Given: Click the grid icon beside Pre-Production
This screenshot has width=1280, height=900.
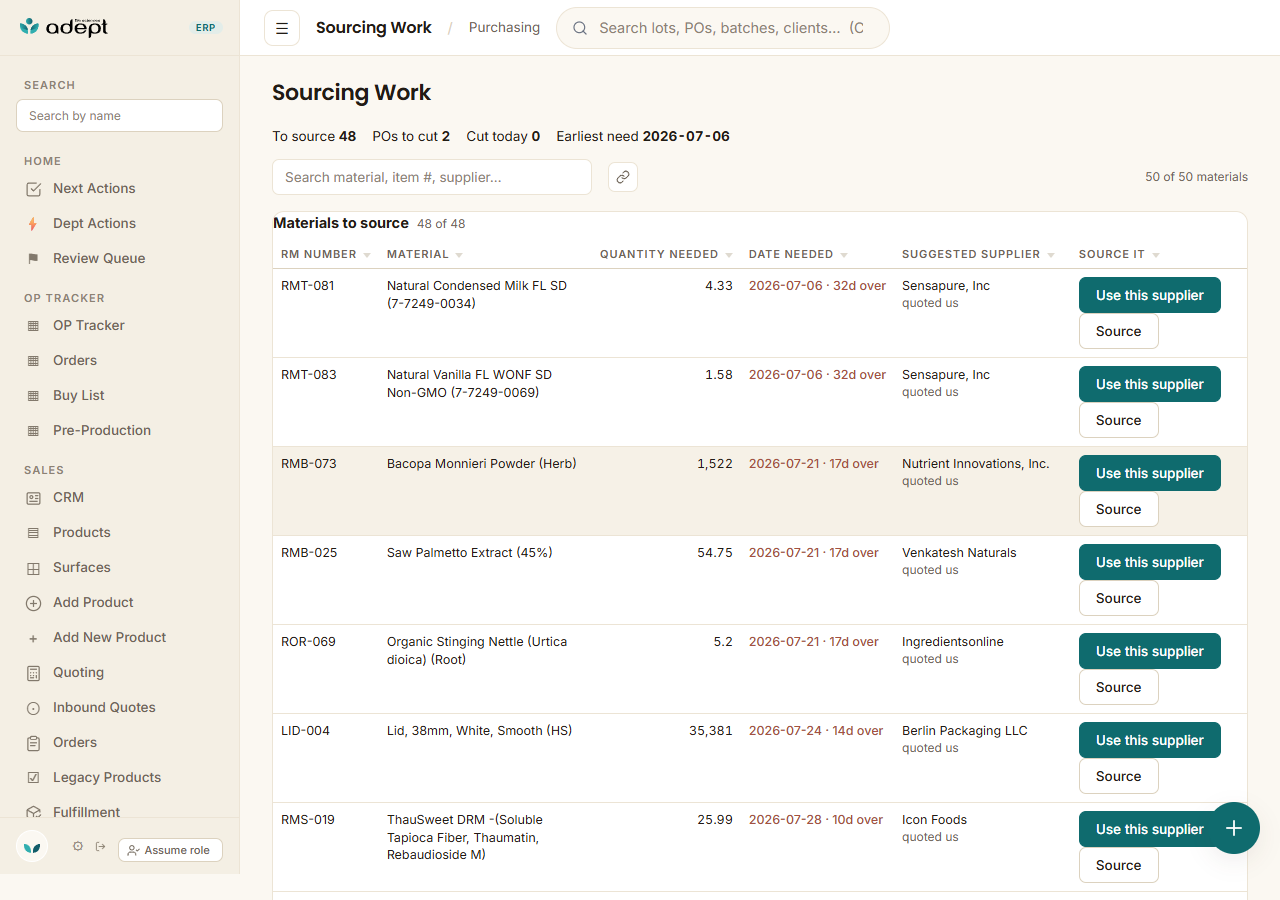Looking at the screenshot, I should (x=33, y=431).
